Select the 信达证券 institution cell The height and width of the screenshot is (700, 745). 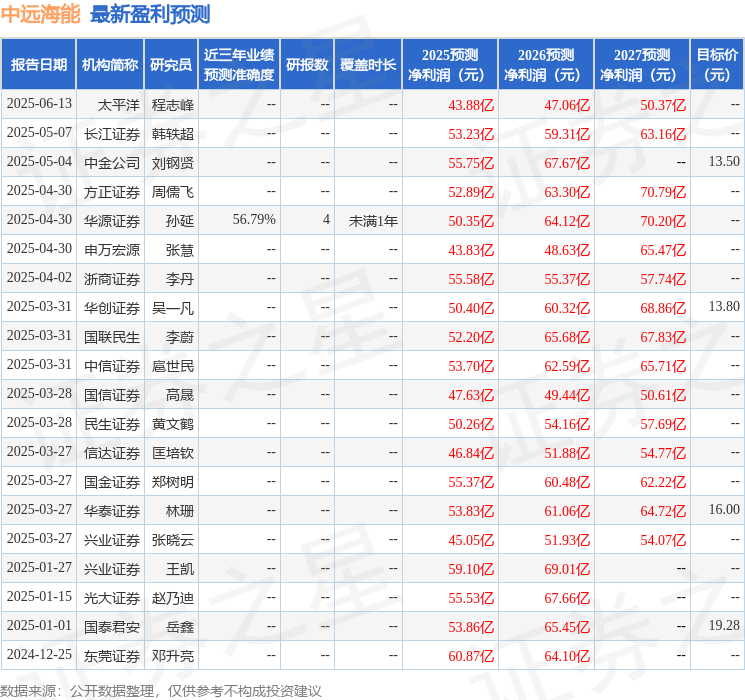click(112, 453)
